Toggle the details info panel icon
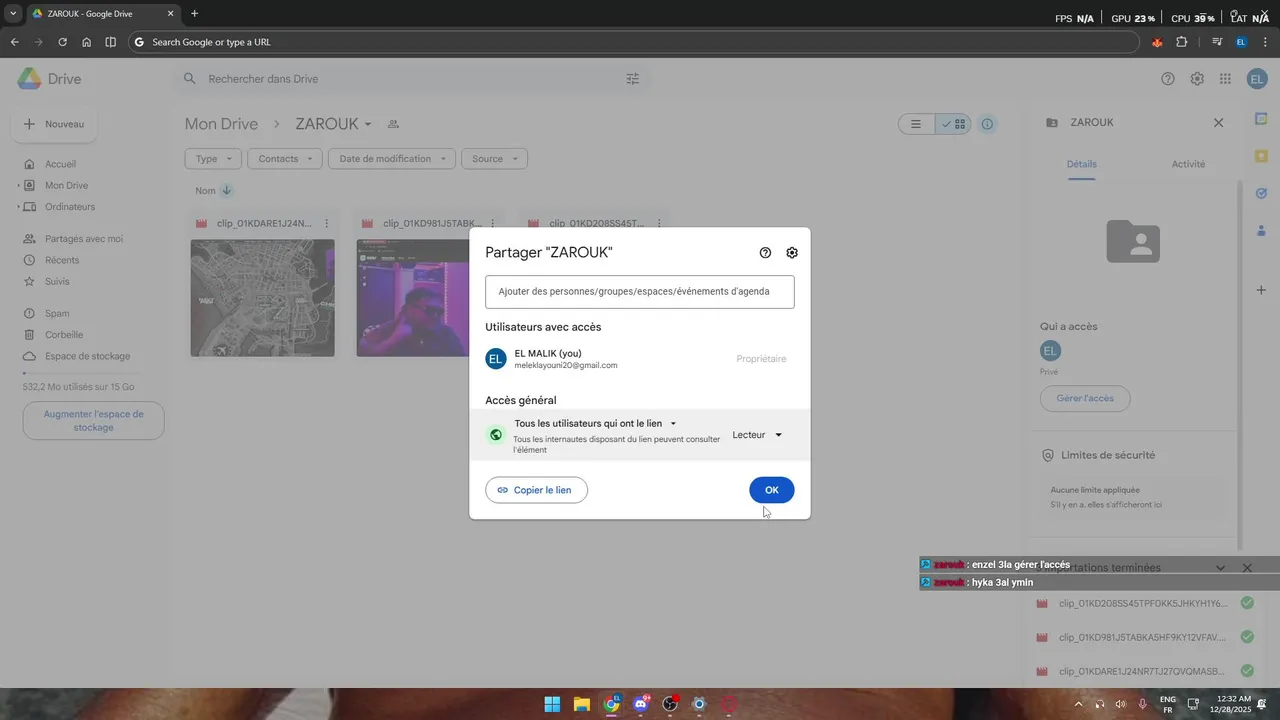This screenshot has width=1280, height=720. click(987, 124)
